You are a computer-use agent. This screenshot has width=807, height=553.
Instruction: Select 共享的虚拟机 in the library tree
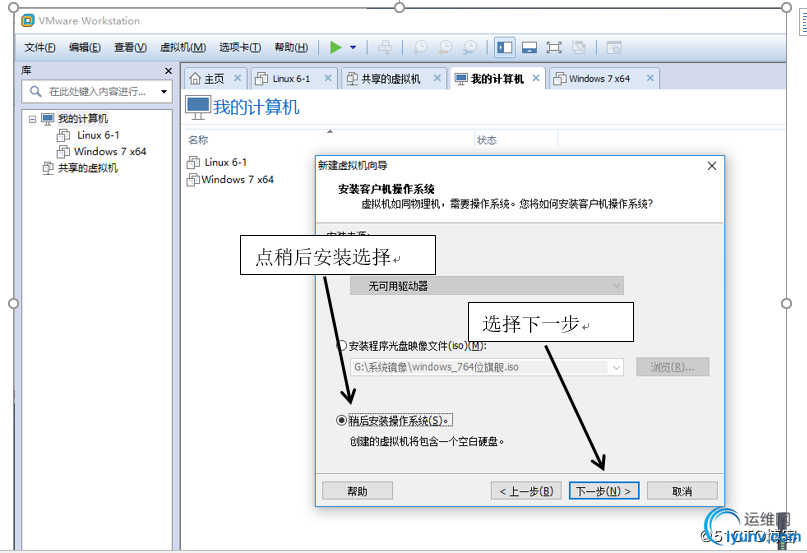pyautogui.click(x=87, y=168)
